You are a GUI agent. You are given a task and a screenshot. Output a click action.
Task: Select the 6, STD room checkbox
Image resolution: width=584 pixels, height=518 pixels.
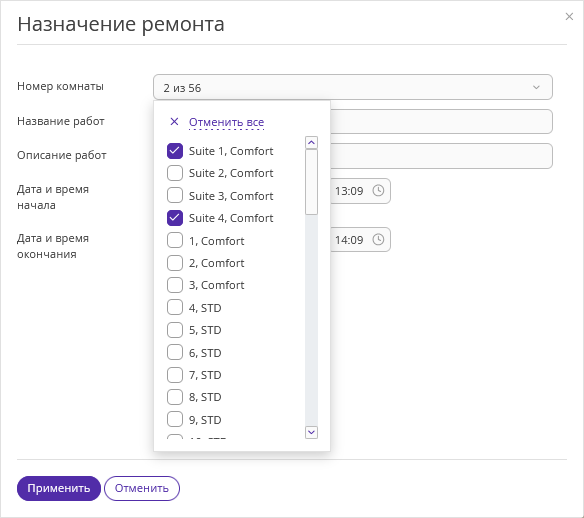pos(175,353)
